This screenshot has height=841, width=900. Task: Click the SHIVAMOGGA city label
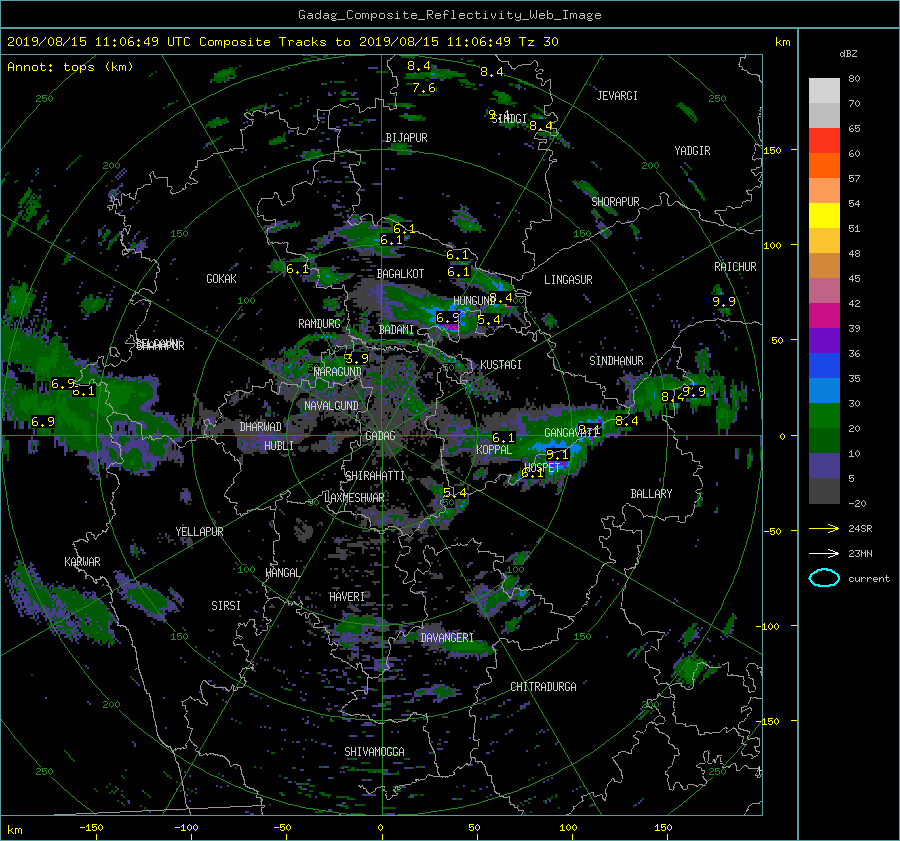coord(374,752)
